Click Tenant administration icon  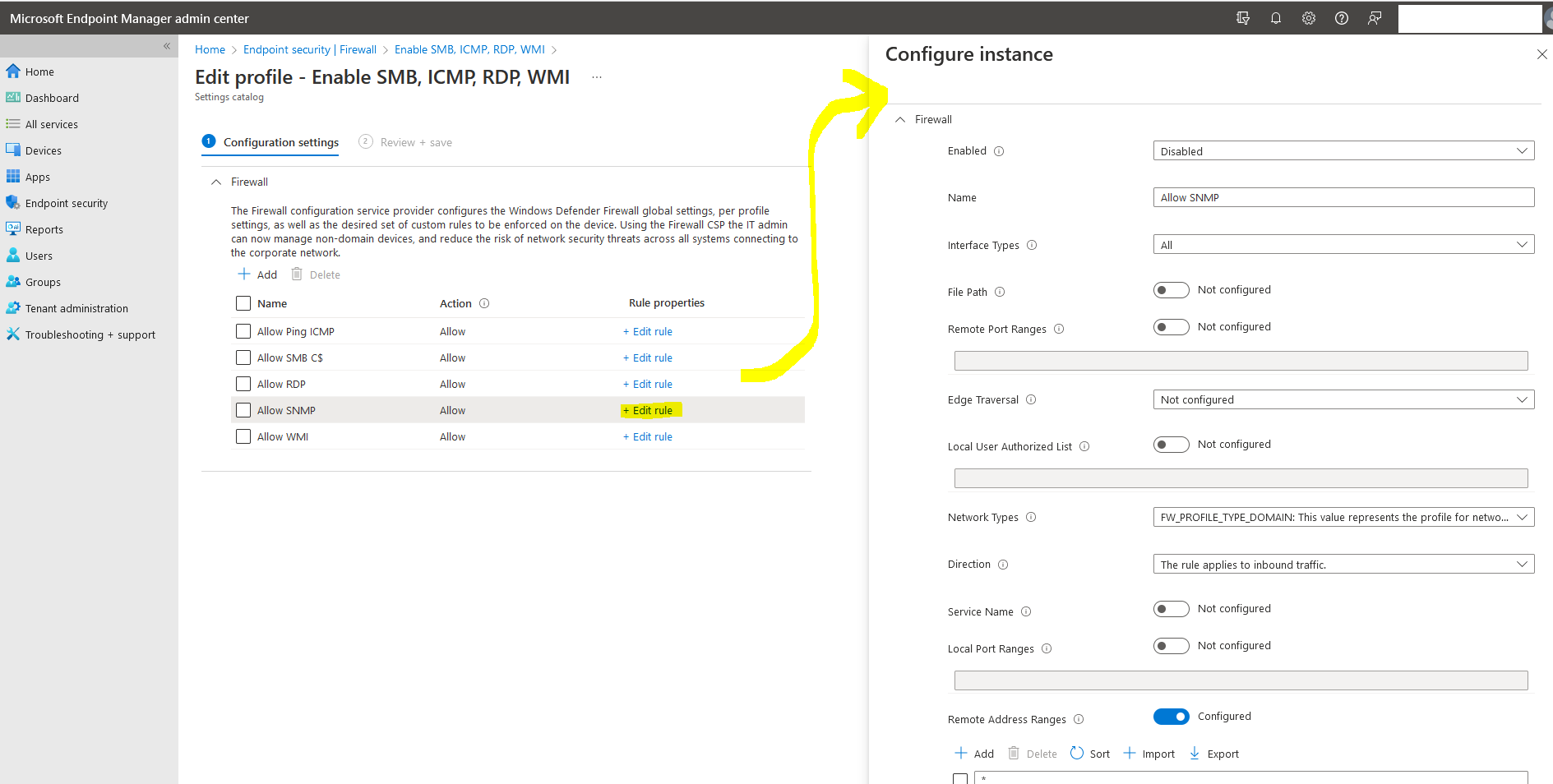[x=13, y=308]
